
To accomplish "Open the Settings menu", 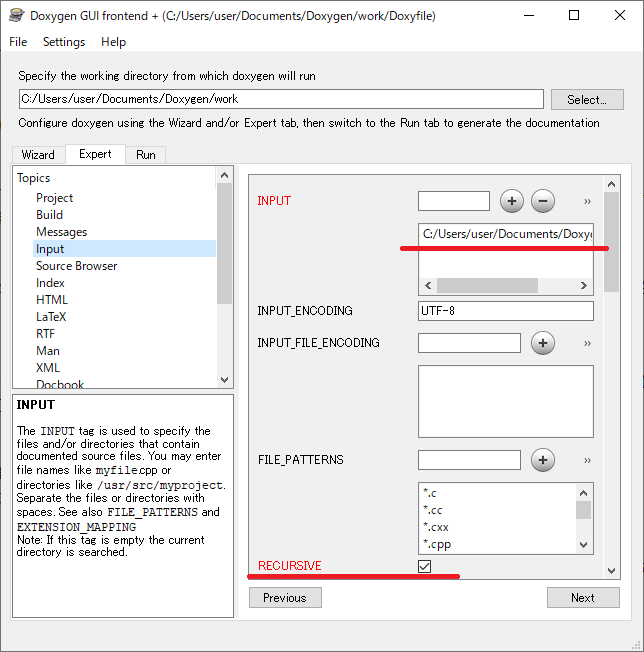I will [x=64, y=42].
